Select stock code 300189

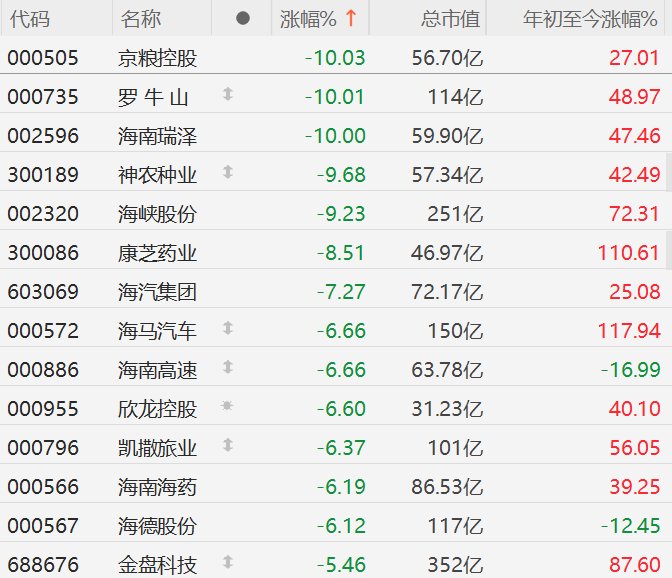[43, 175]
